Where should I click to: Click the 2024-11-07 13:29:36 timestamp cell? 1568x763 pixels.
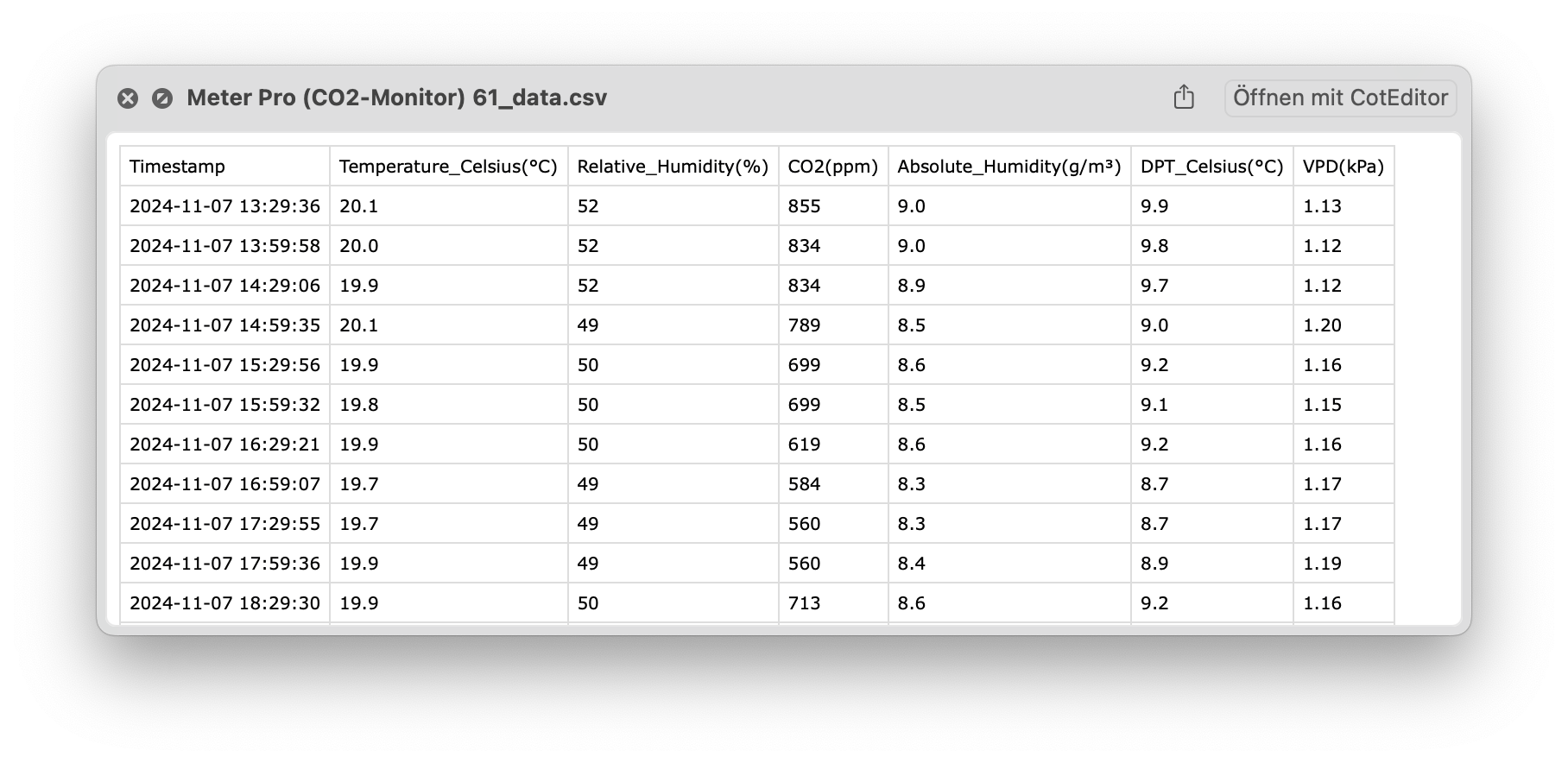(x=224, y=205)
